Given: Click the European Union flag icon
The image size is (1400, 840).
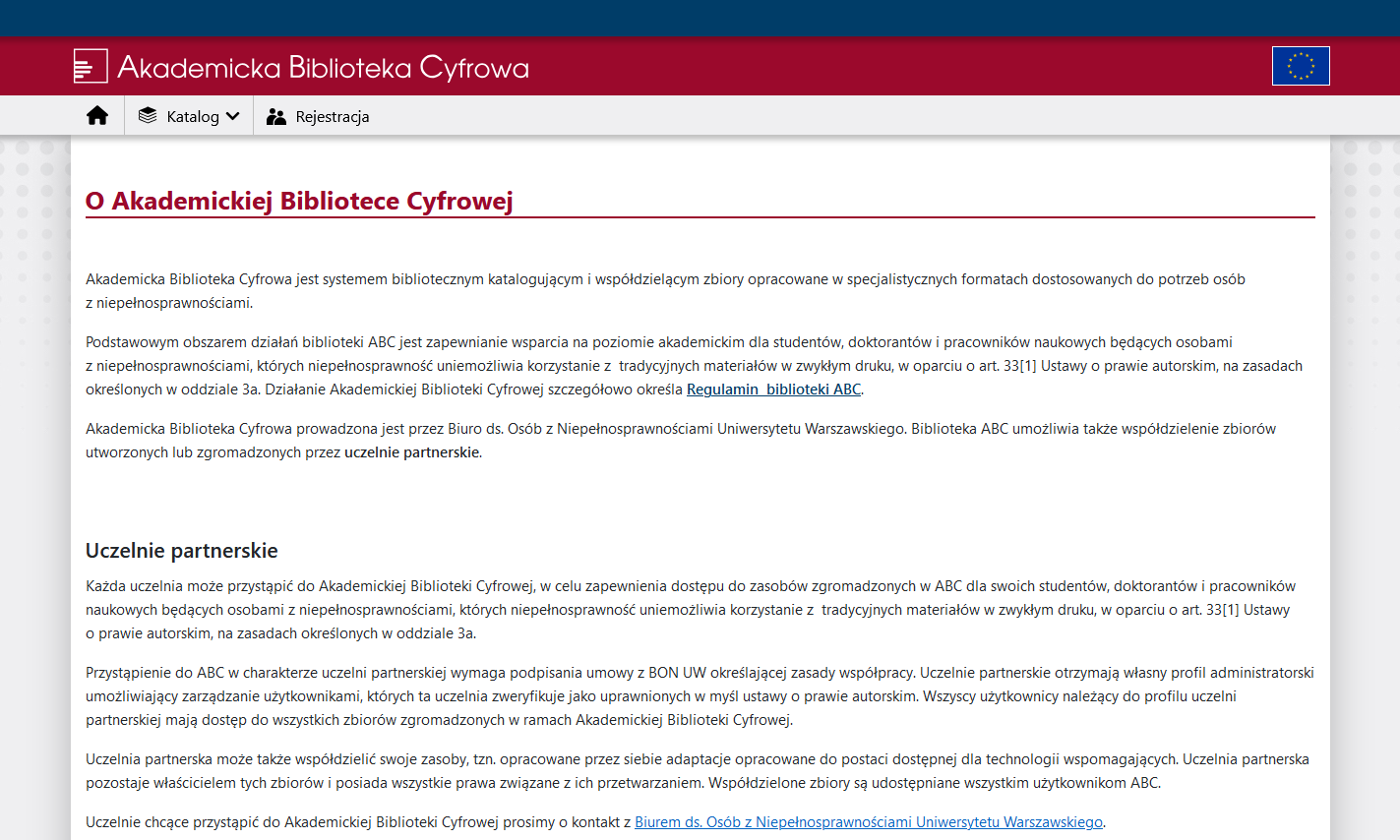Looking at the screenshot, I should coord(1301,66).
